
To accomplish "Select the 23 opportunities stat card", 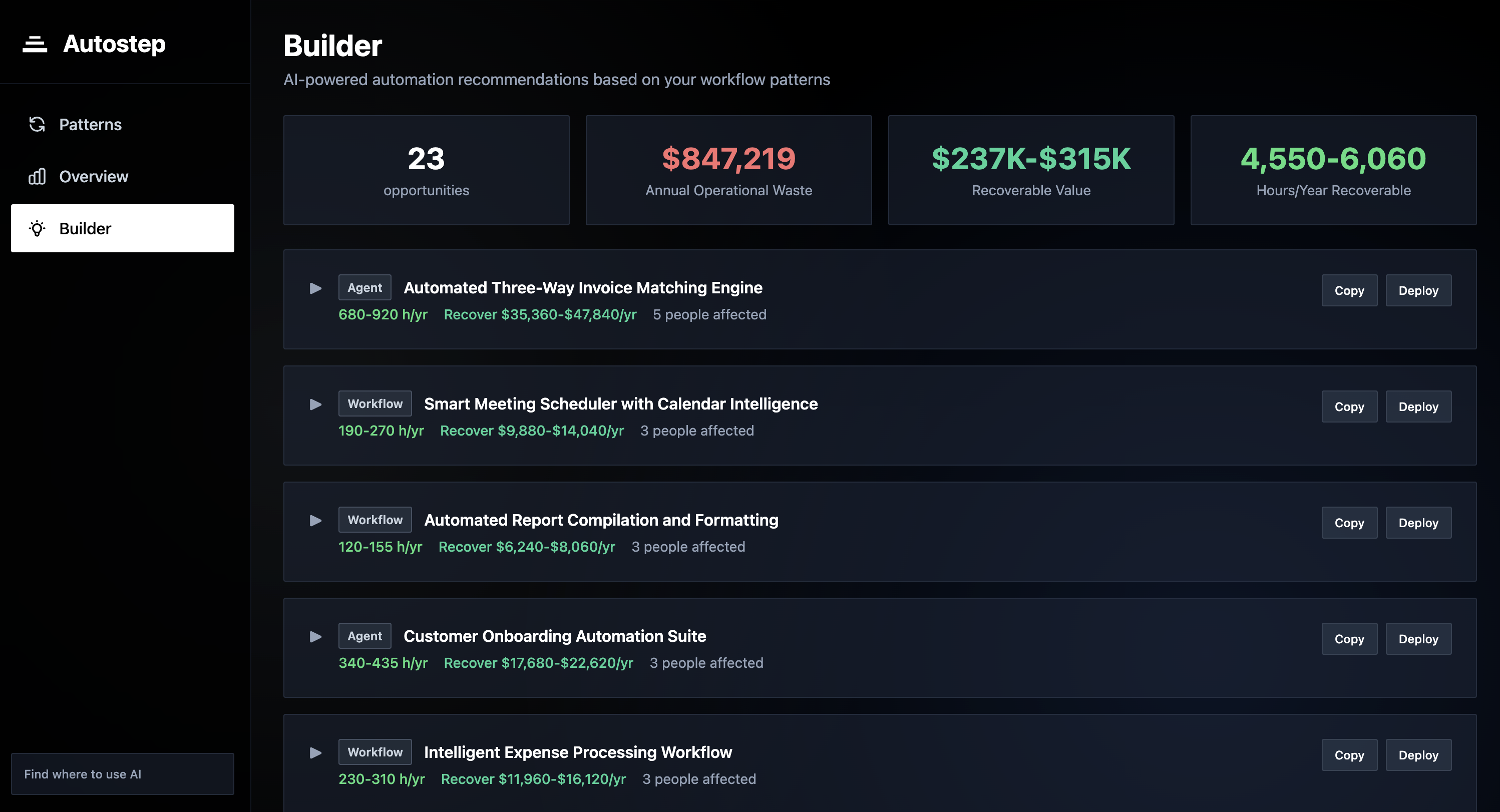I will [426, 170].
